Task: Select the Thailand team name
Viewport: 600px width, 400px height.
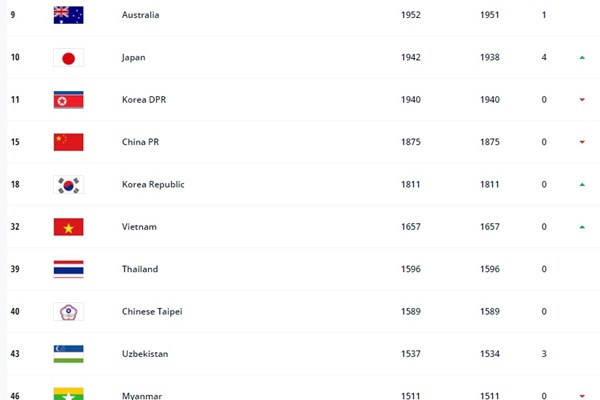Action: [140, 269]
